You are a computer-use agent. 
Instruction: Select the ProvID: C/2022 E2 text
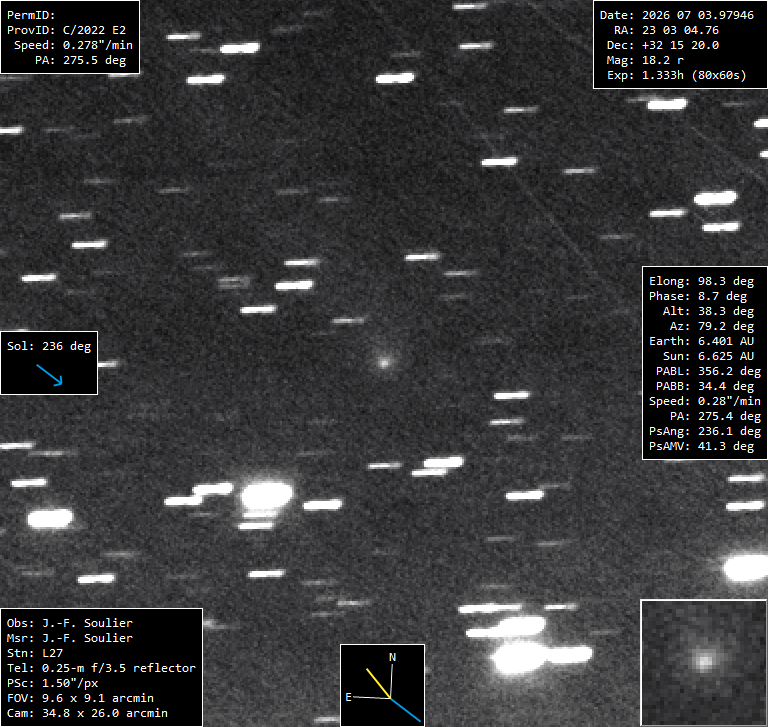pos(66,30)
